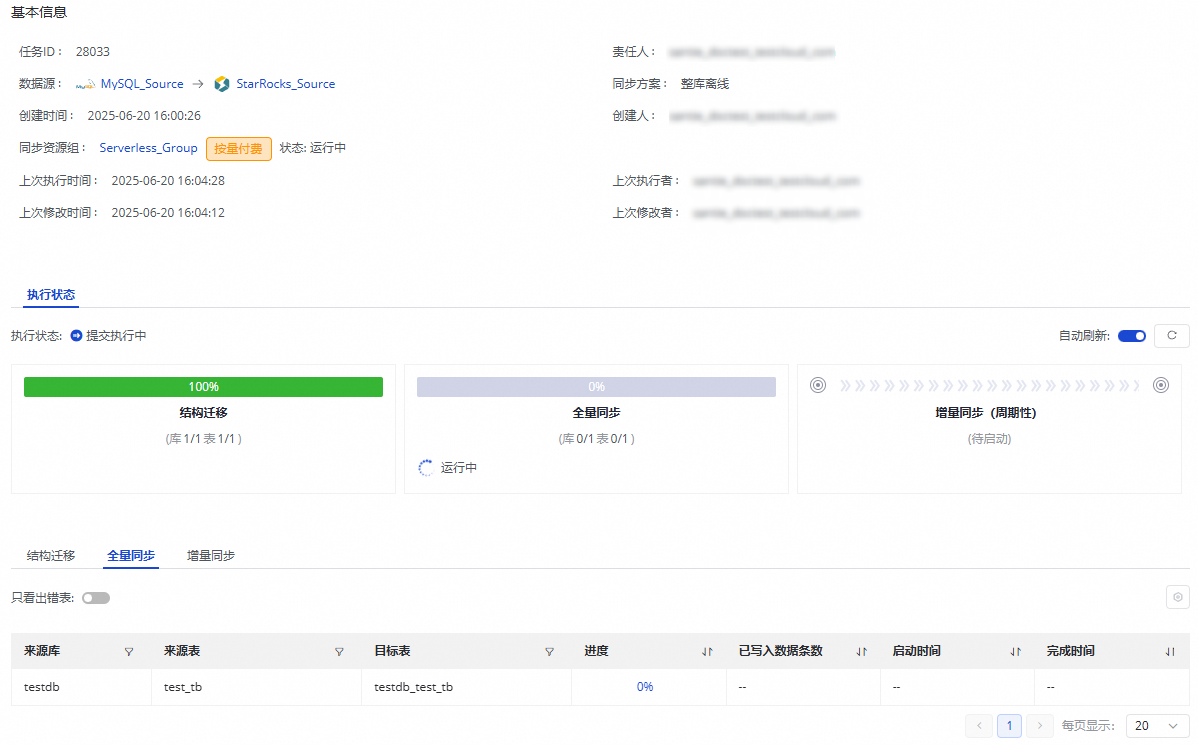1198x745 pixels.
Task: Open the table column settings gear
Action: [x=1177, y=598]
